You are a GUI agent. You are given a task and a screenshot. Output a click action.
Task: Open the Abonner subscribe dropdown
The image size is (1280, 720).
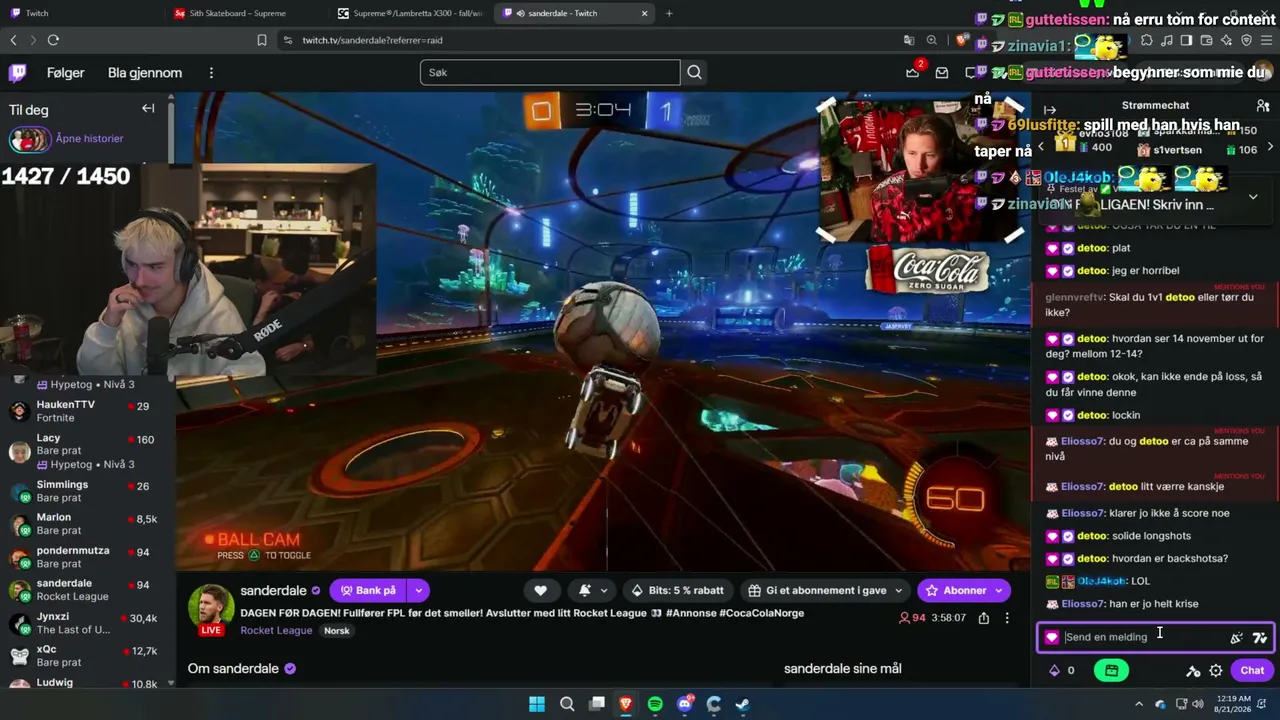pyautogui.click(x=998, y=590)
